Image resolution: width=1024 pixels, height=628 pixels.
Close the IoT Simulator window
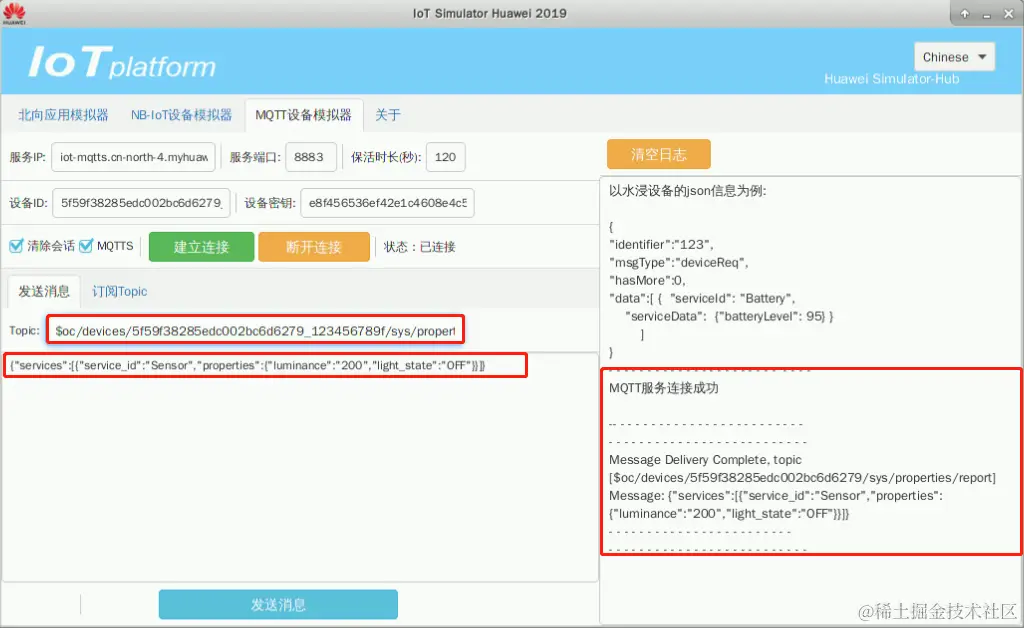(x=1008, y=14)
